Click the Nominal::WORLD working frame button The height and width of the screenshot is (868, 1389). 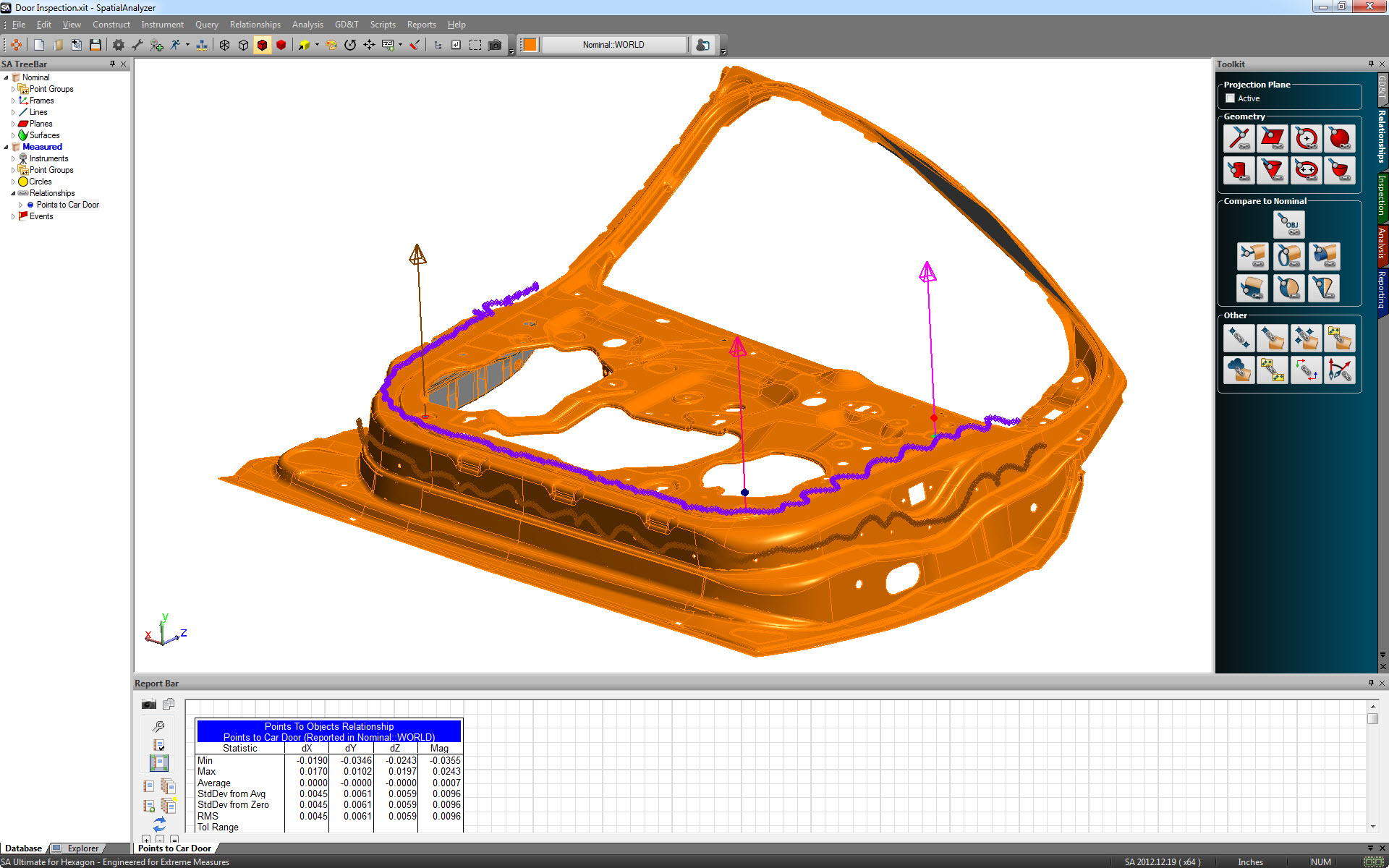click(613, 45)
